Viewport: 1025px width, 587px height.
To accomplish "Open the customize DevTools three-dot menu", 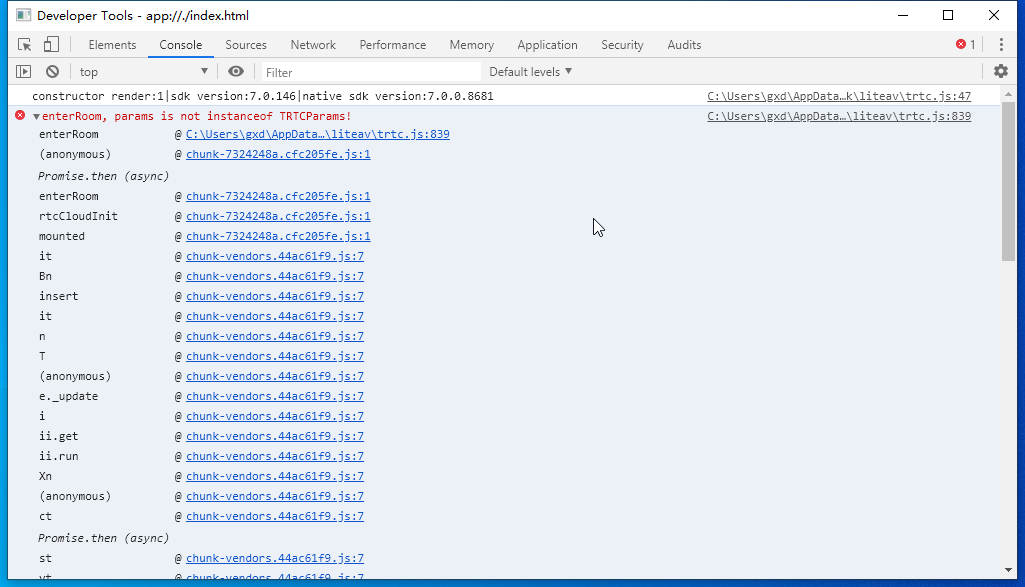I will [x=1002, y=44].
